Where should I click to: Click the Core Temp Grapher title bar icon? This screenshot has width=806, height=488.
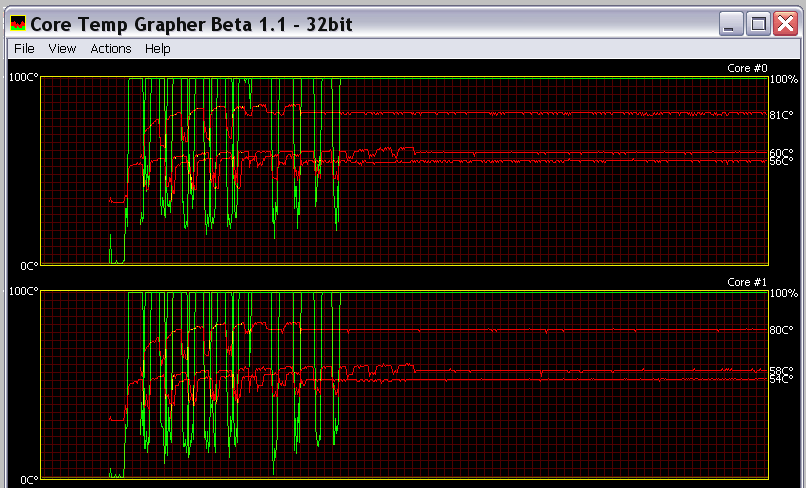pyautogui.click(x=17, y=23)
